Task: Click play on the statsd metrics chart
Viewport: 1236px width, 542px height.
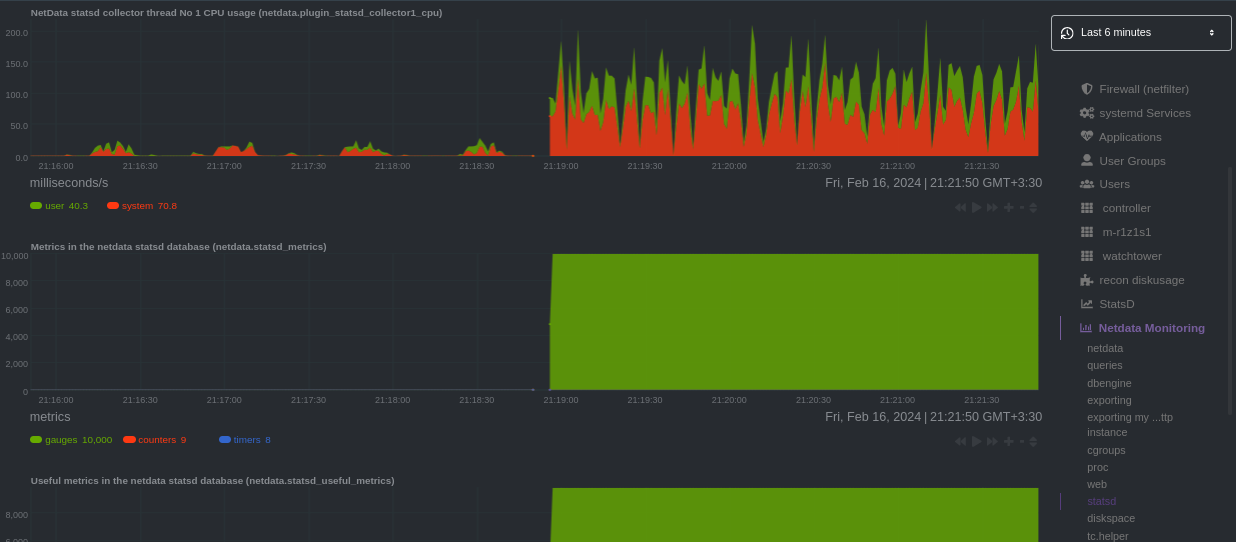Action: click(x=977, y=441)
